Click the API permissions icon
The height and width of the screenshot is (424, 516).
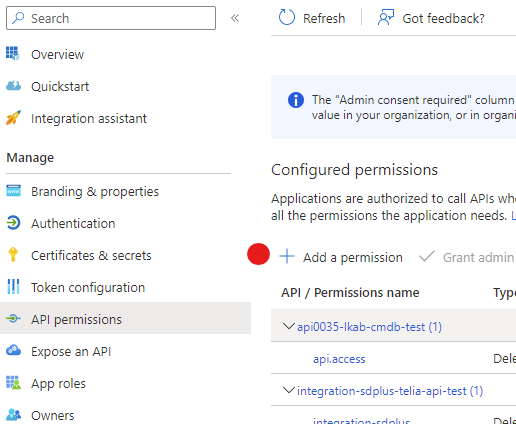pyautogui.click(x=13, y=319)
